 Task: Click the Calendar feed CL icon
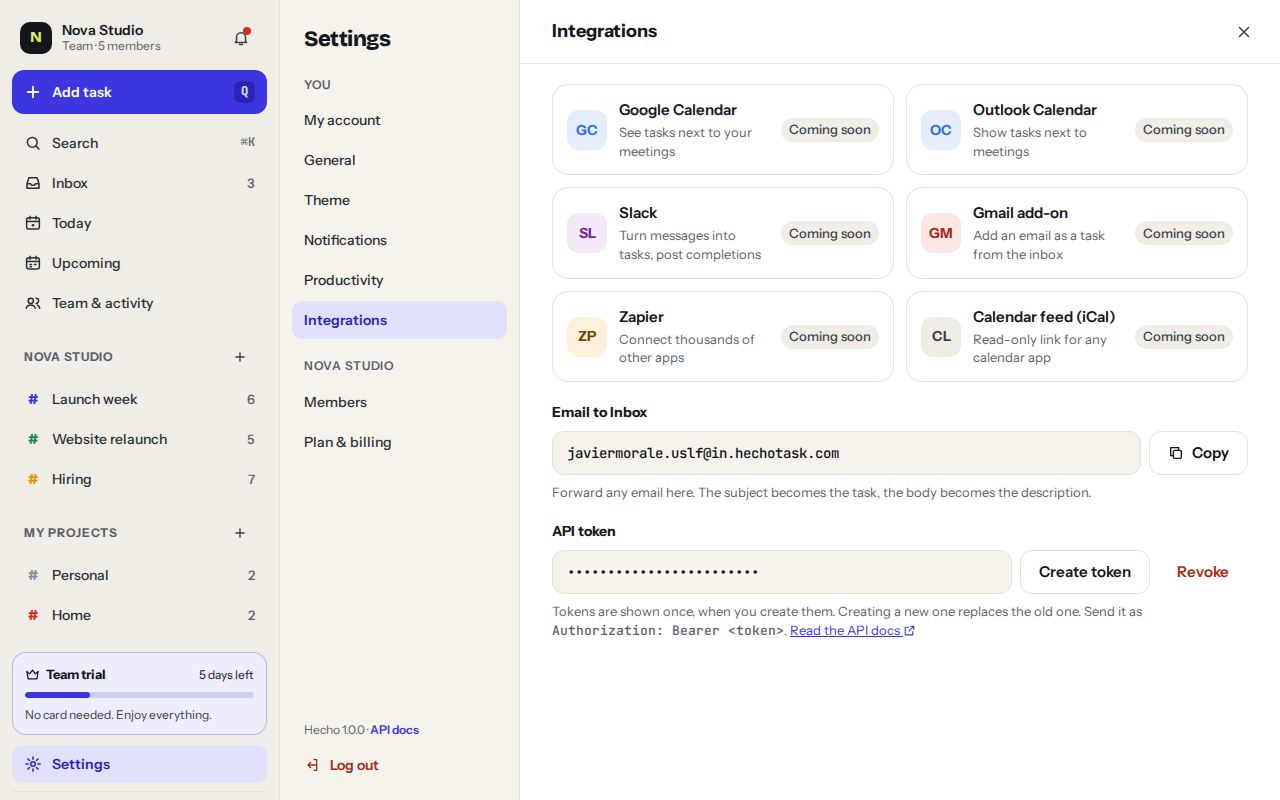tap(941, 337)
